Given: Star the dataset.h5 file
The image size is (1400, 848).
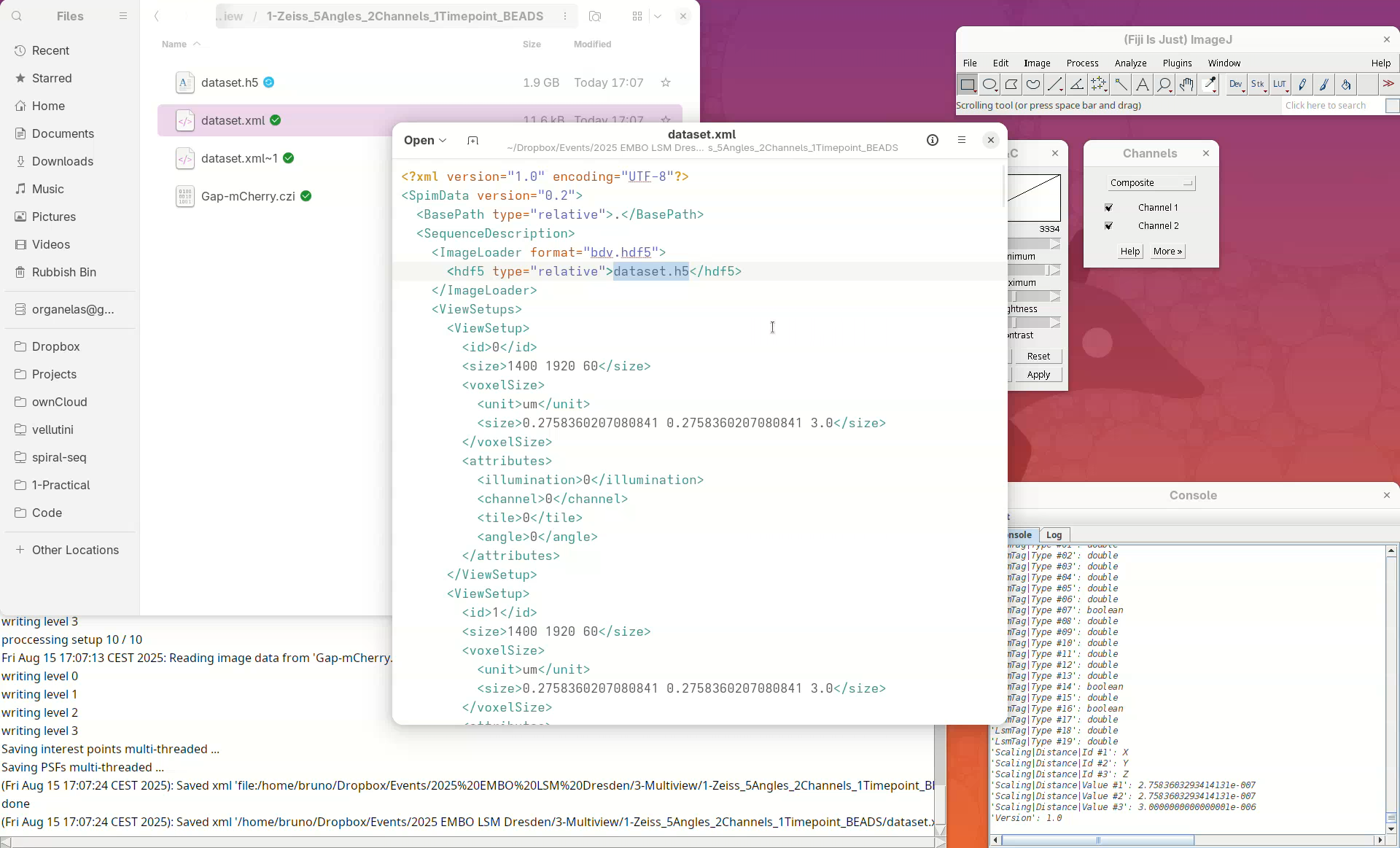Looking at the screenshot, I should click(x=665, y=82).
